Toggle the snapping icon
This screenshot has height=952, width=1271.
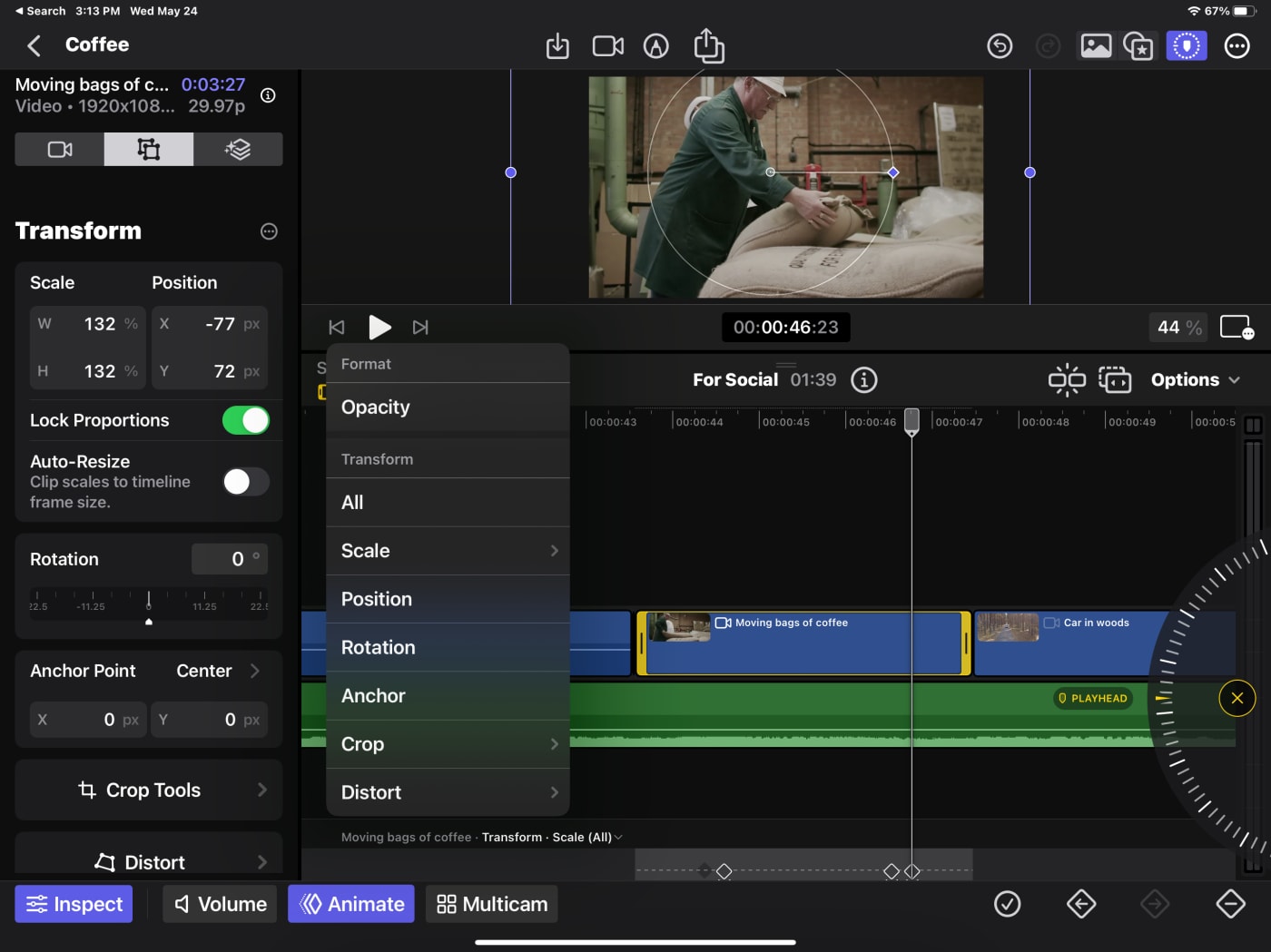pos(1067,380)
